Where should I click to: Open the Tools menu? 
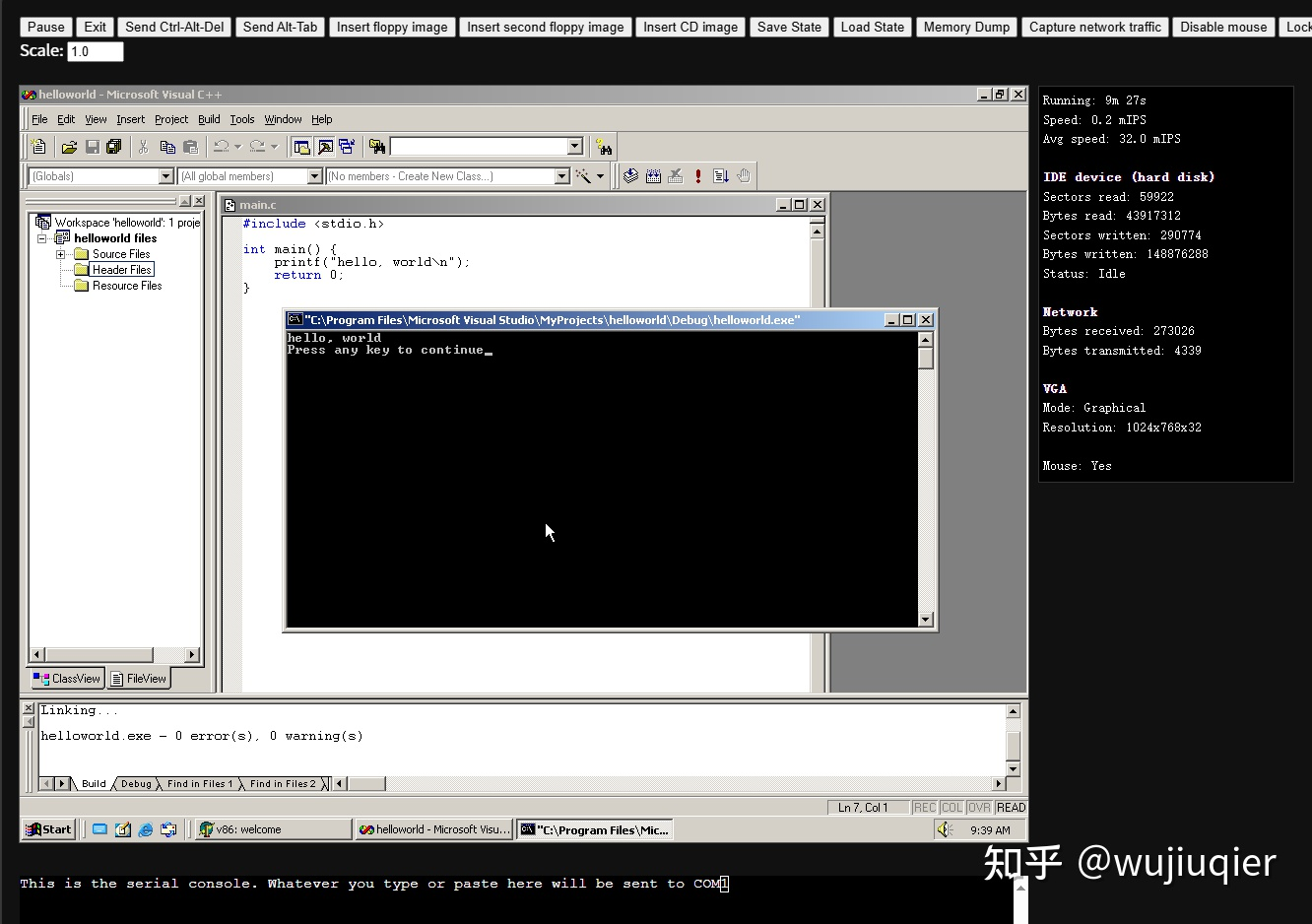point(242,119)
